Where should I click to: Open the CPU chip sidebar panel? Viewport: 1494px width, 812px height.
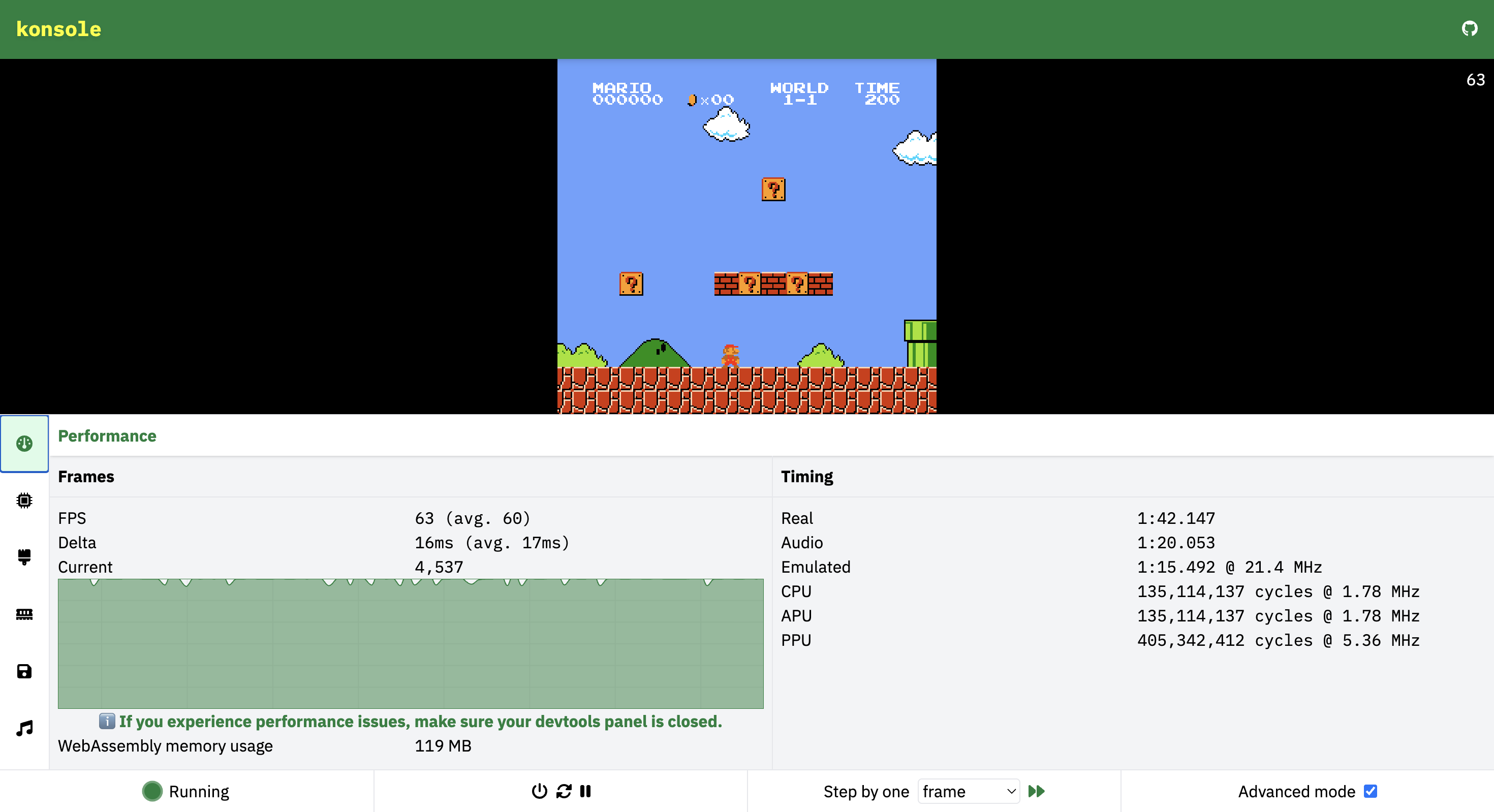coord(24,500)
